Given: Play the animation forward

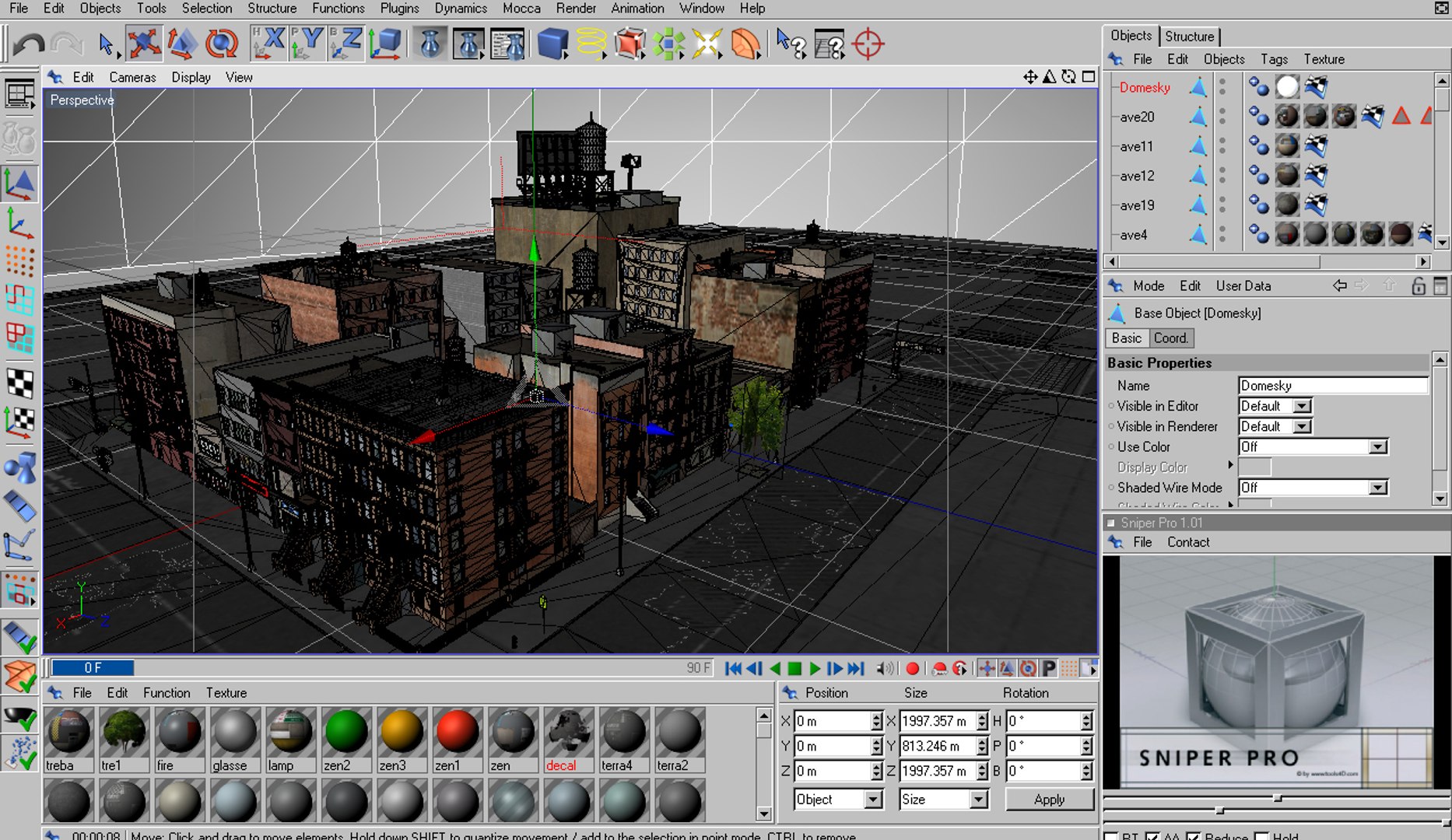Looking at the screenshot, I should (x=814, y=668).
